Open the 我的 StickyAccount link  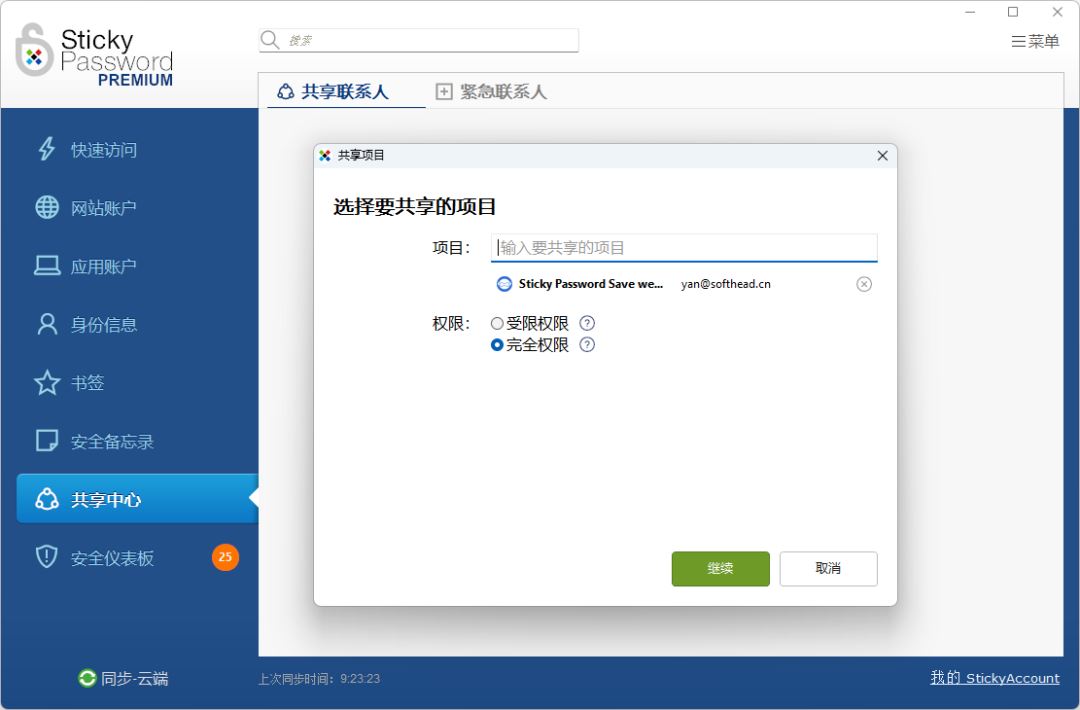pyautogui.click(x=994, y=678)
